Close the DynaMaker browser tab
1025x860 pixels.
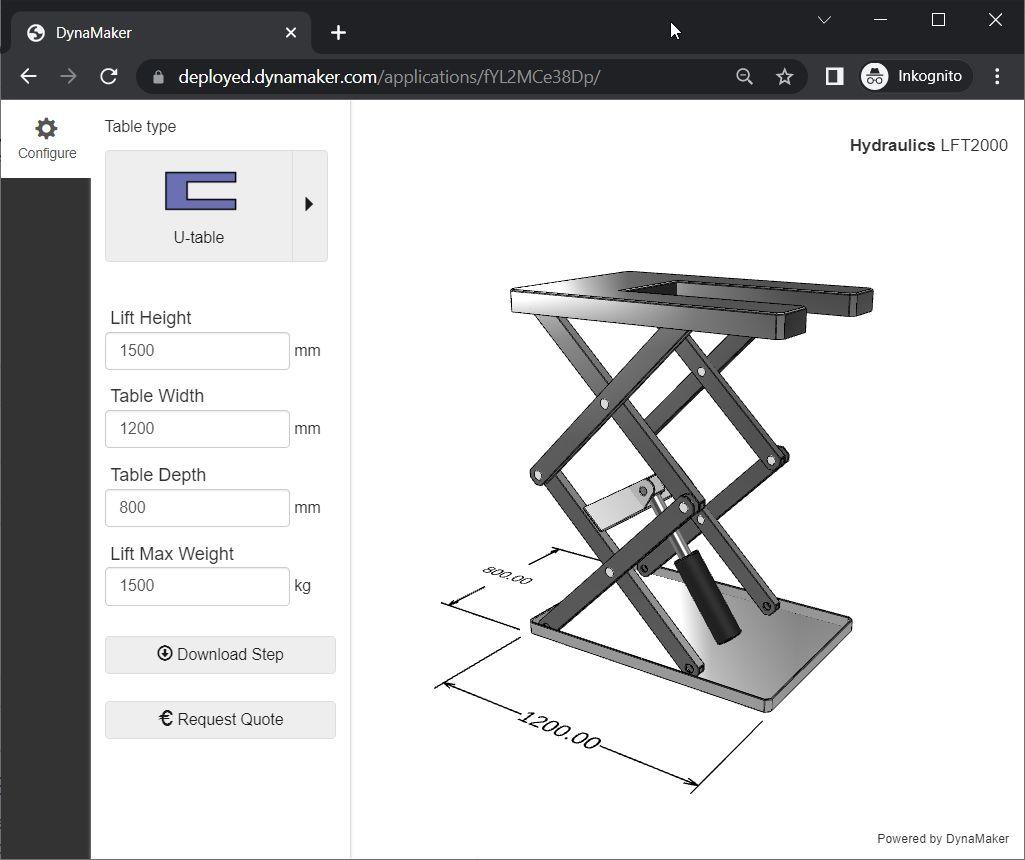coord(291,33)
